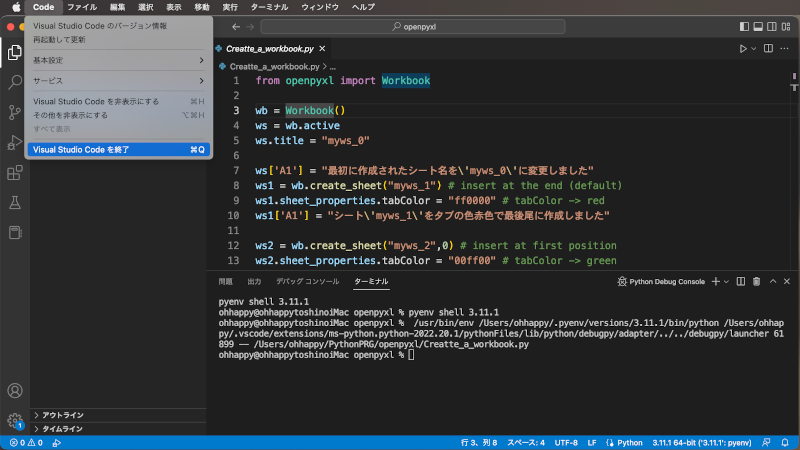Add new terminal with plus icon
The width and height of the screenshot is (800, 450).
pos(716,282)
